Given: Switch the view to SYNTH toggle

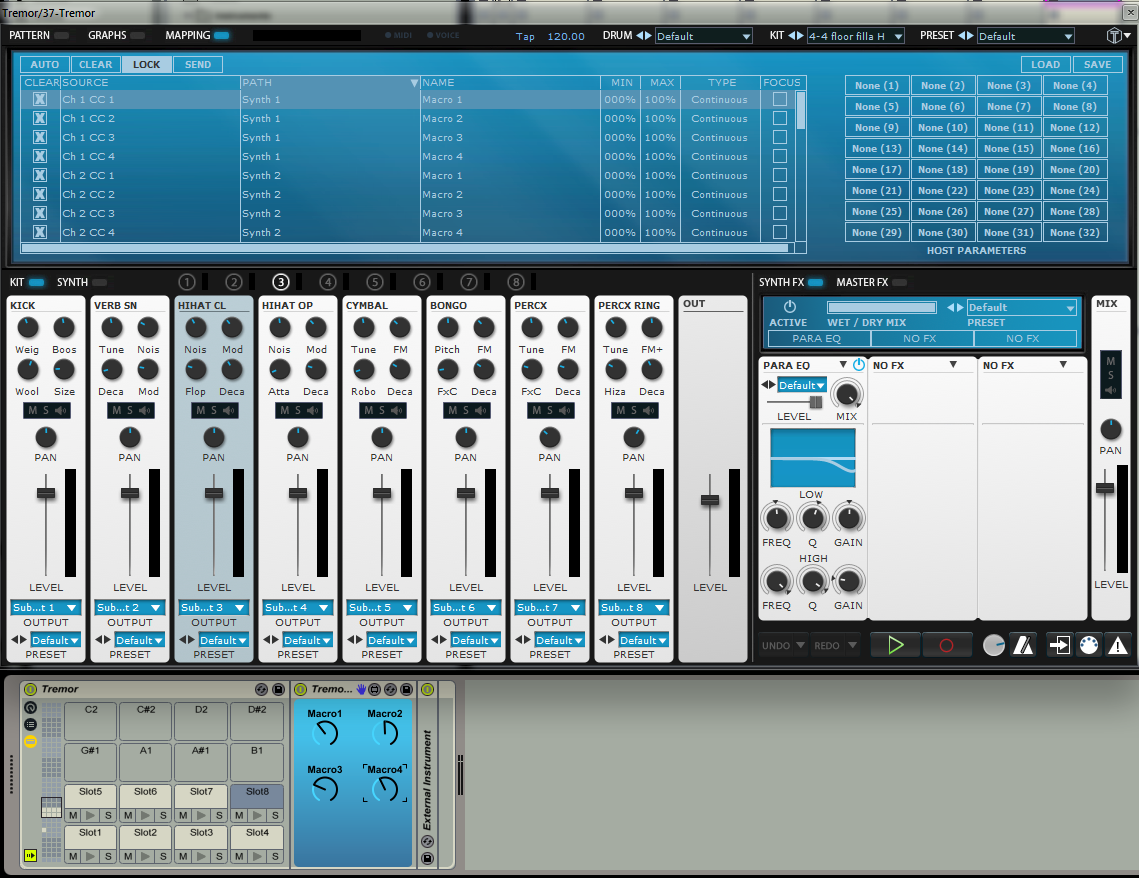Looking at the screenshot, I should pyautogui.click(x=99, y=283).
